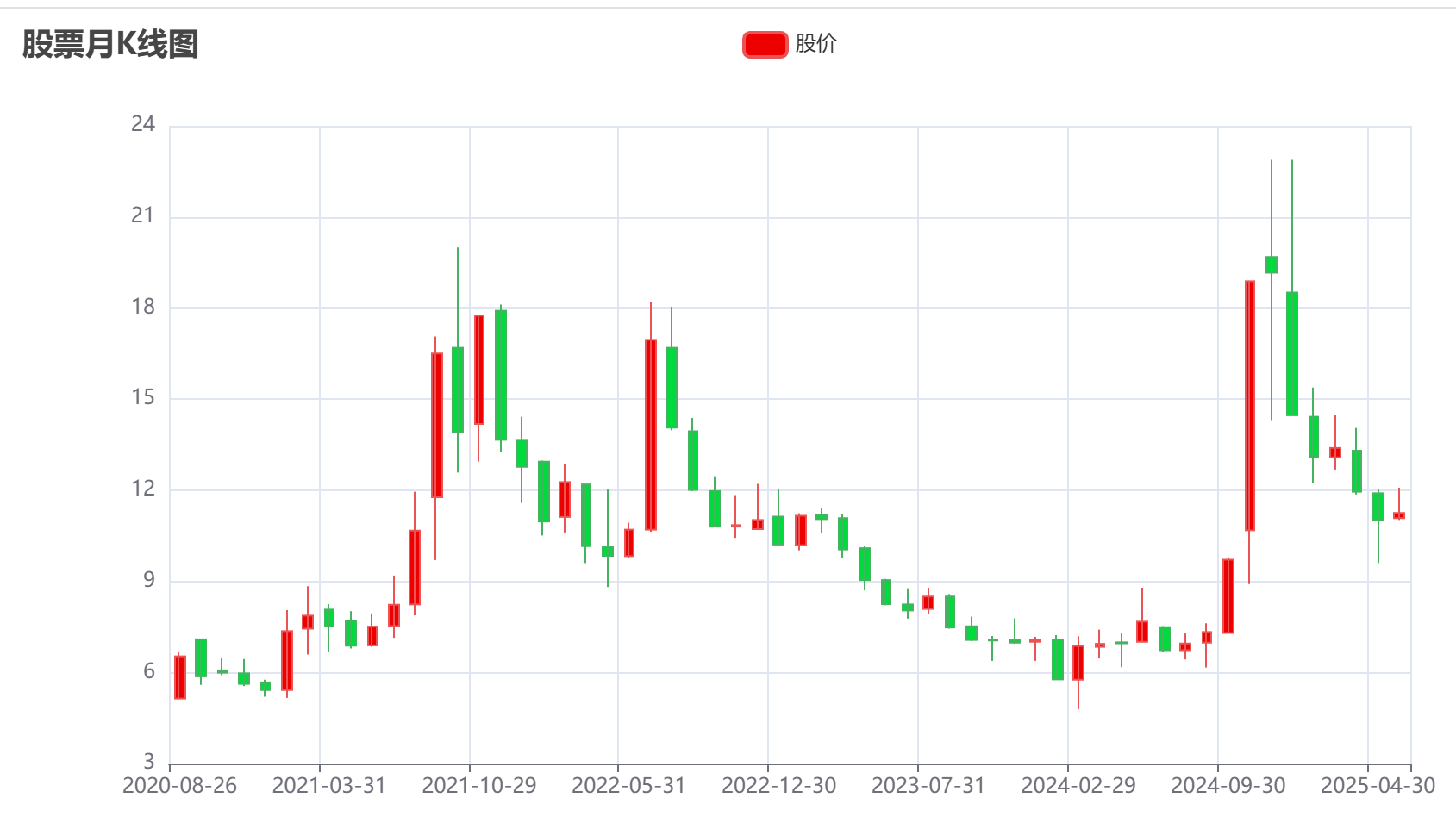The height and width of the screenshot is (823, 1456).
Task: Select the x-axis date label 2025-04-30
Action: click(x=1378, y=786)
